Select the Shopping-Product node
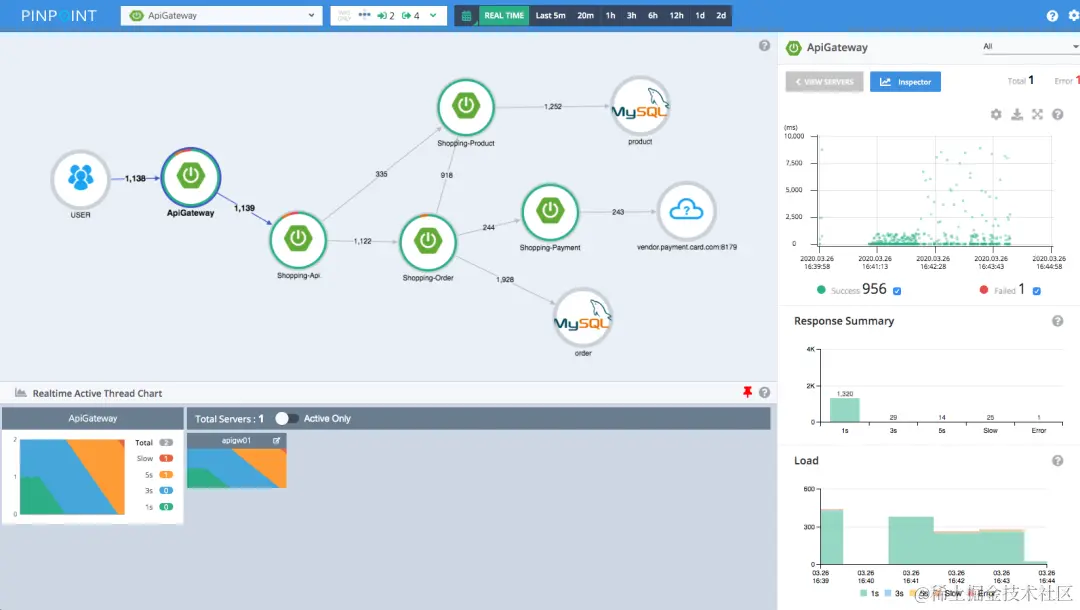The width and height of the screenshot is (1080, 610). coord(466,107)
